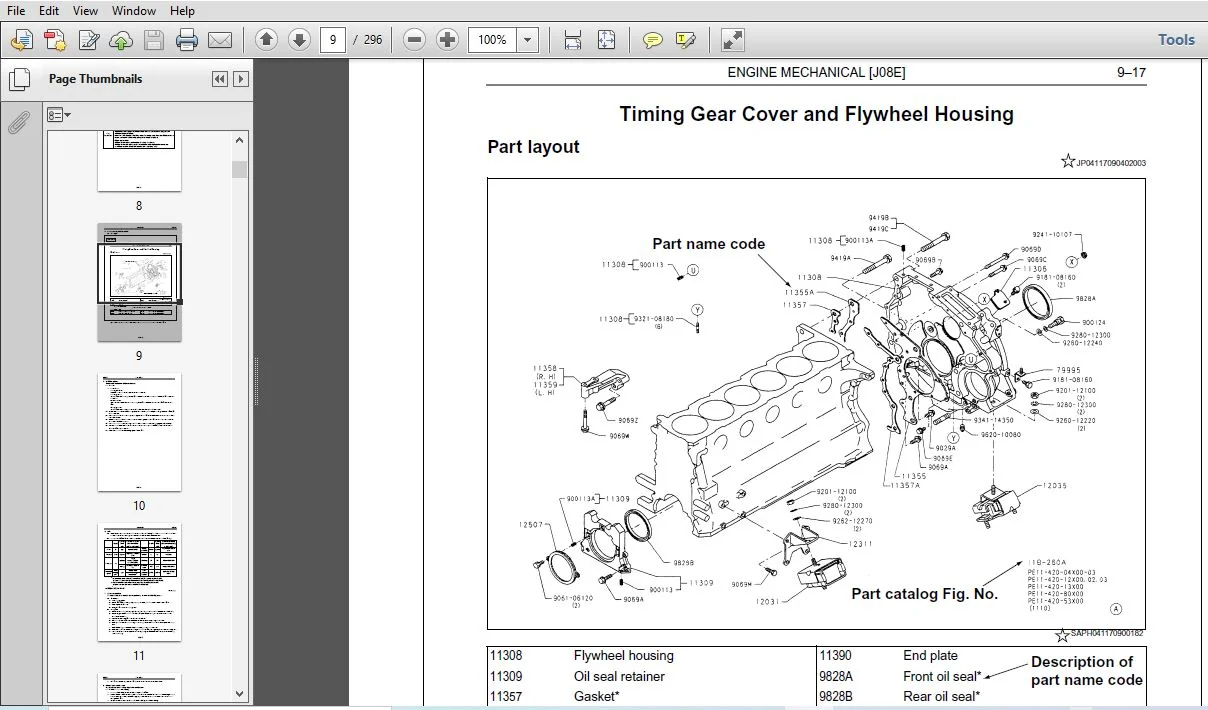The width and height of the screenshot is (1208, 710).
Task: Open the Tools pane
Action: click(1176, 40)
